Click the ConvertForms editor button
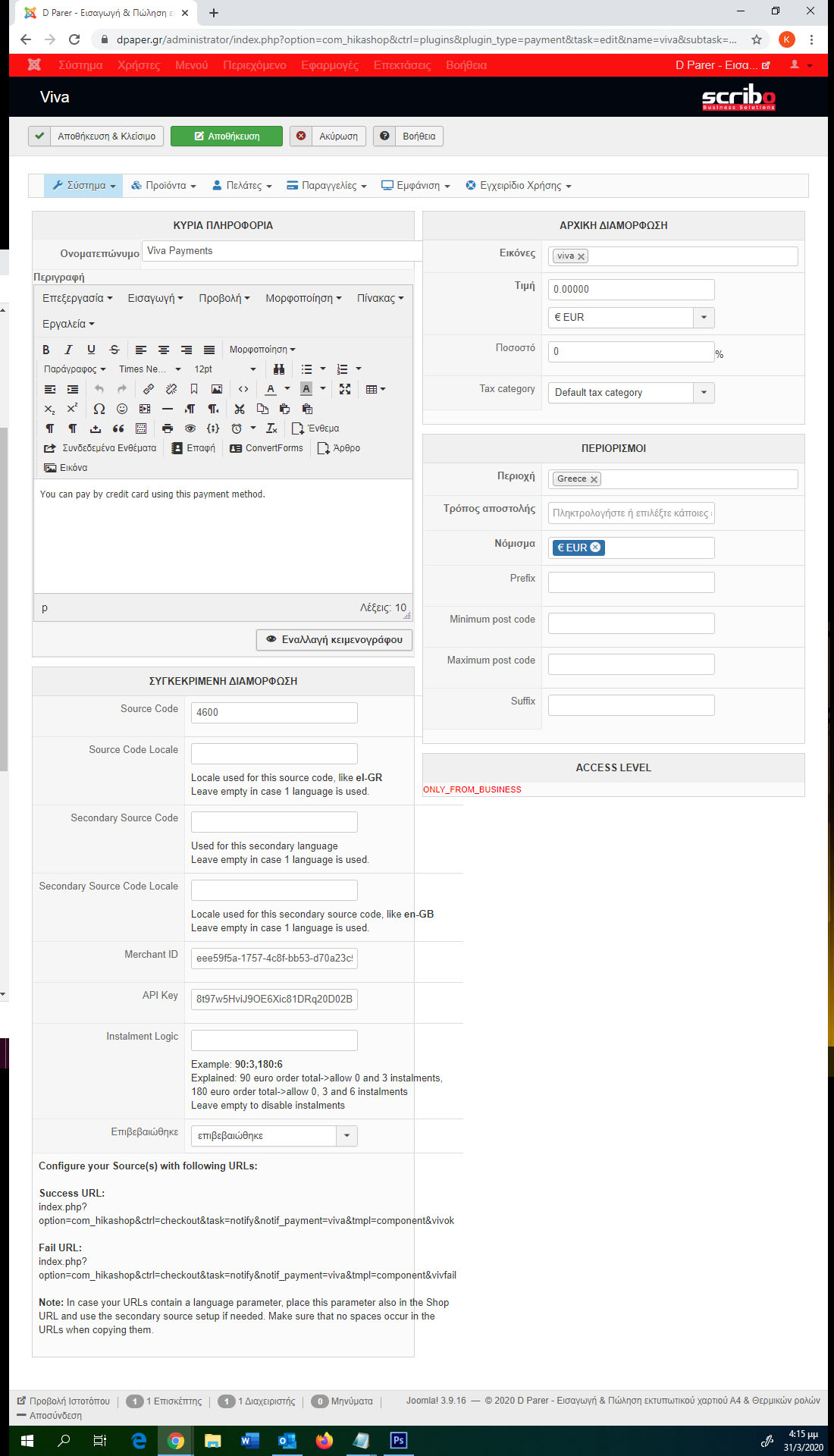 click(x=266, y=448)
